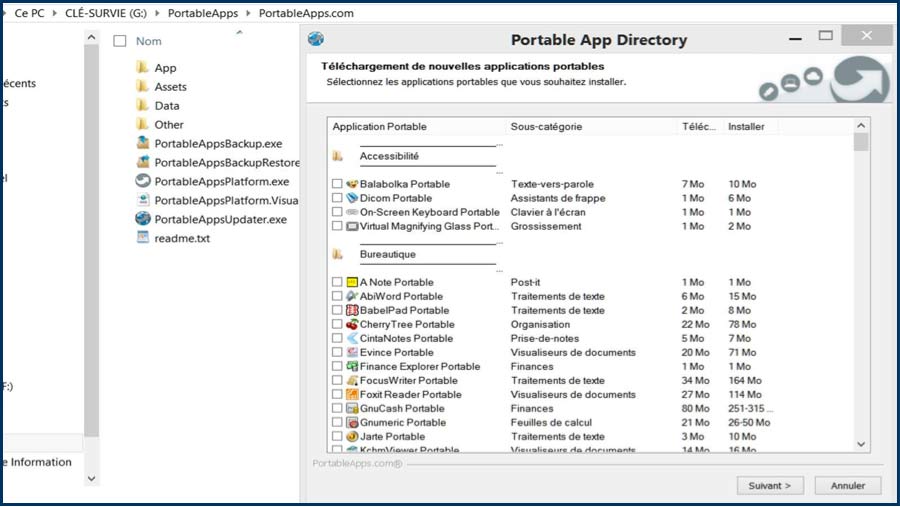
Task: Click the Accessibilité category folder icon
Action: coord(338,156)
